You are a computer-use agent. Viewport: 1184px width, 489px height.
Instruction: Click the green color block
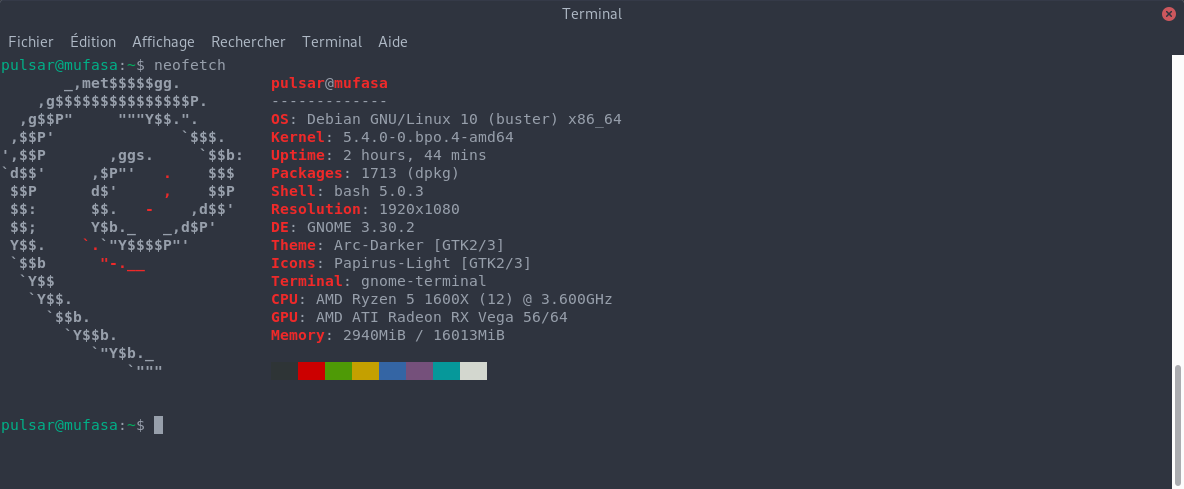coord(338,371)
